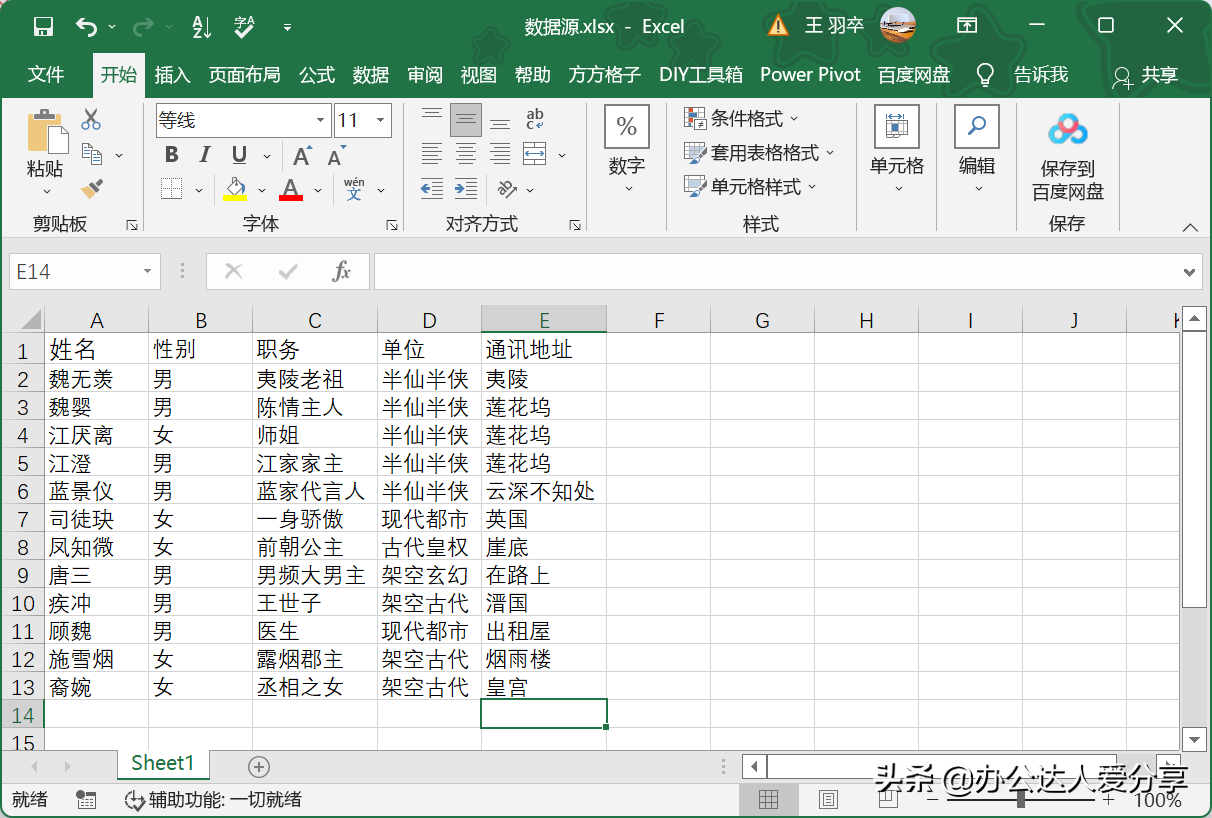Screen dimensions: 1212x818
Task: Click the warning triangle icon in title bar
Action: (778, 26)
